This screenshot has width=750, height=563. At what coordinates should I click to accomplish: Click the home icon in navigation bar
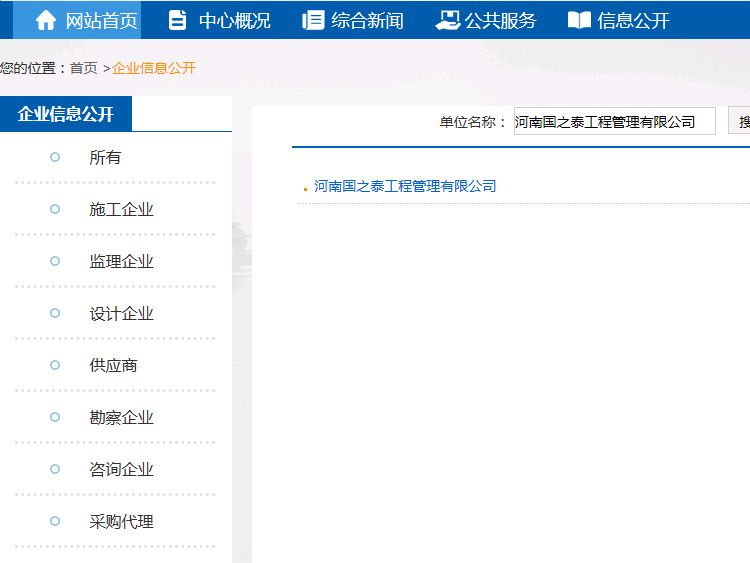tap(46, 20)
